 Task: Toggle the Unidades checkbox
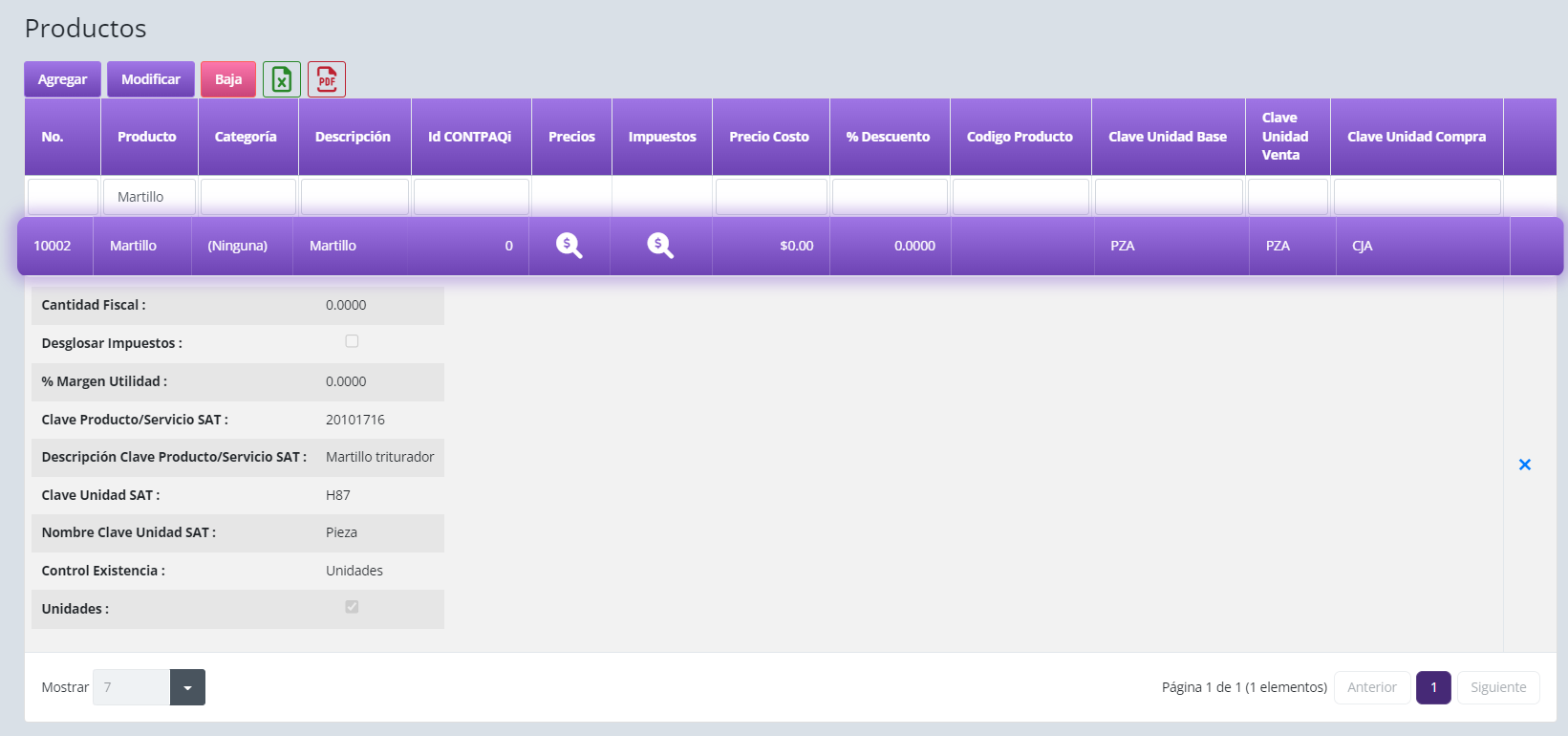click(352, 607)
